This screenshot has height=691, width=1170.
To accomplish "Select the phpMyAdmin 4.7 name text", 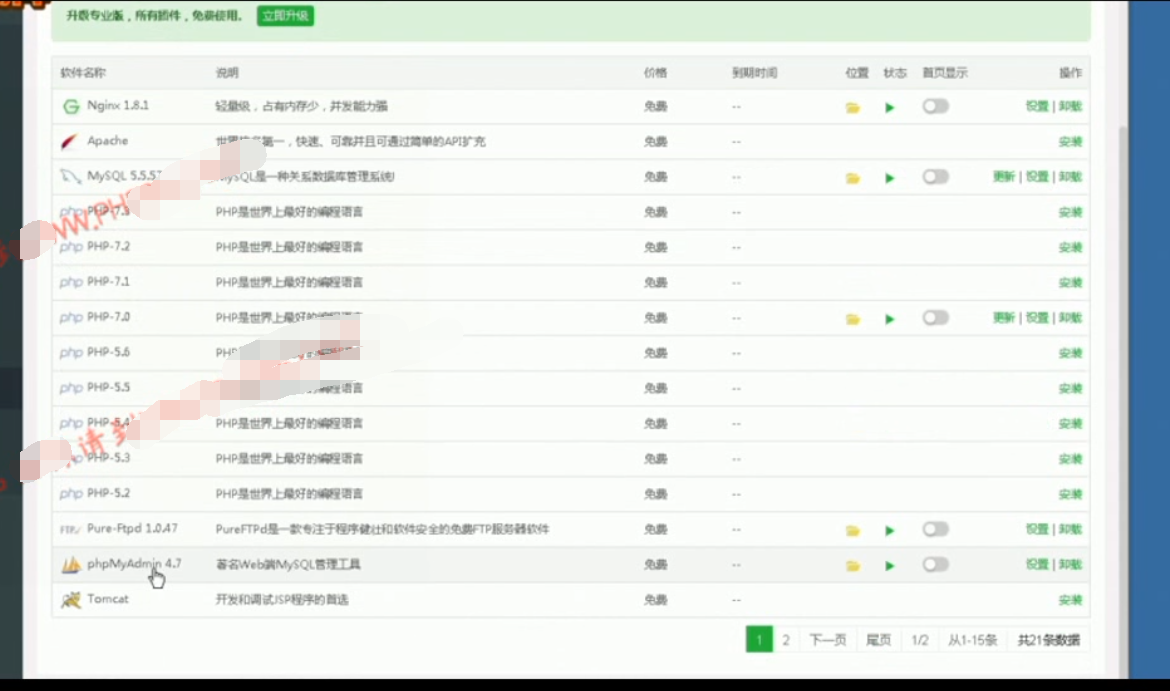I will 134,563.
